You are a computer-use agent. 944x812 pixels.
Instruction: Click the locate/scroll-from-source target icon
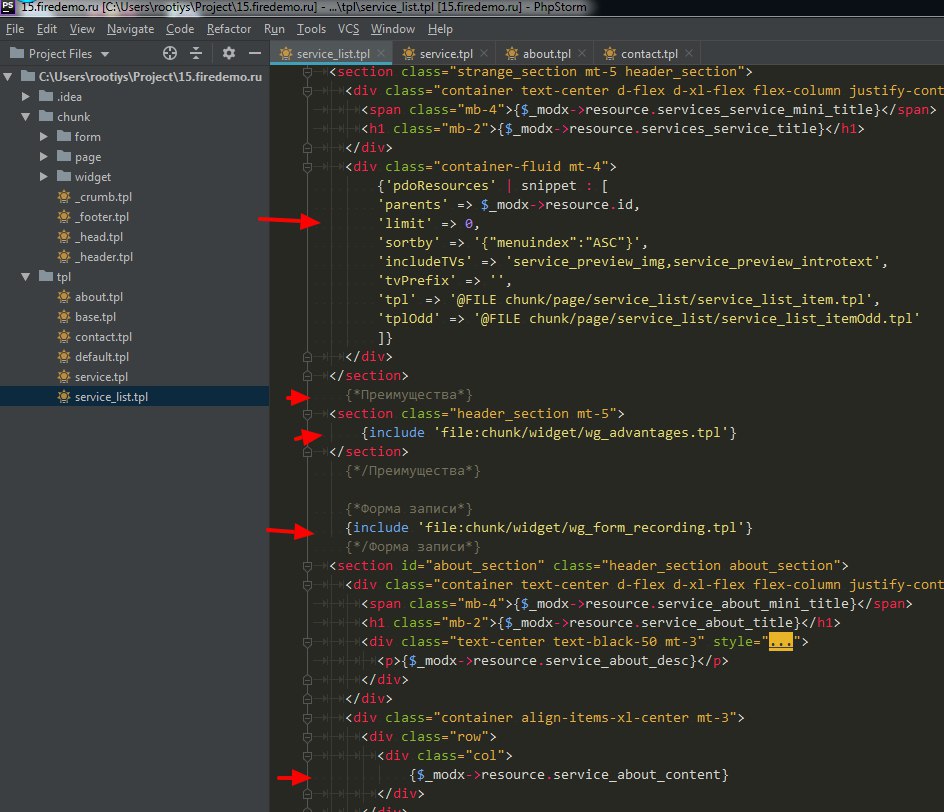click(170, 53)
